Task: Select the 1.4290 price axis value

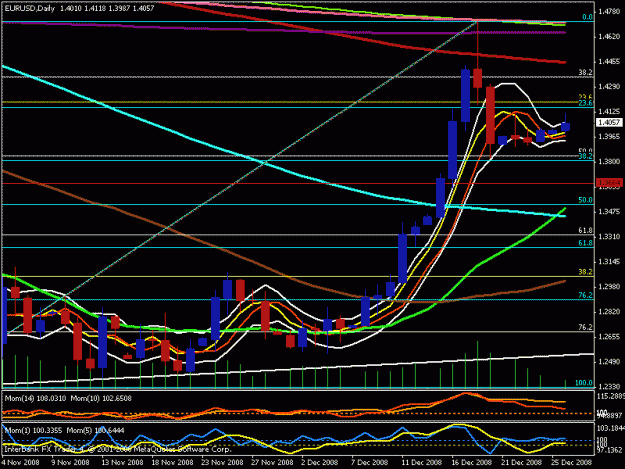Action: 609,86
